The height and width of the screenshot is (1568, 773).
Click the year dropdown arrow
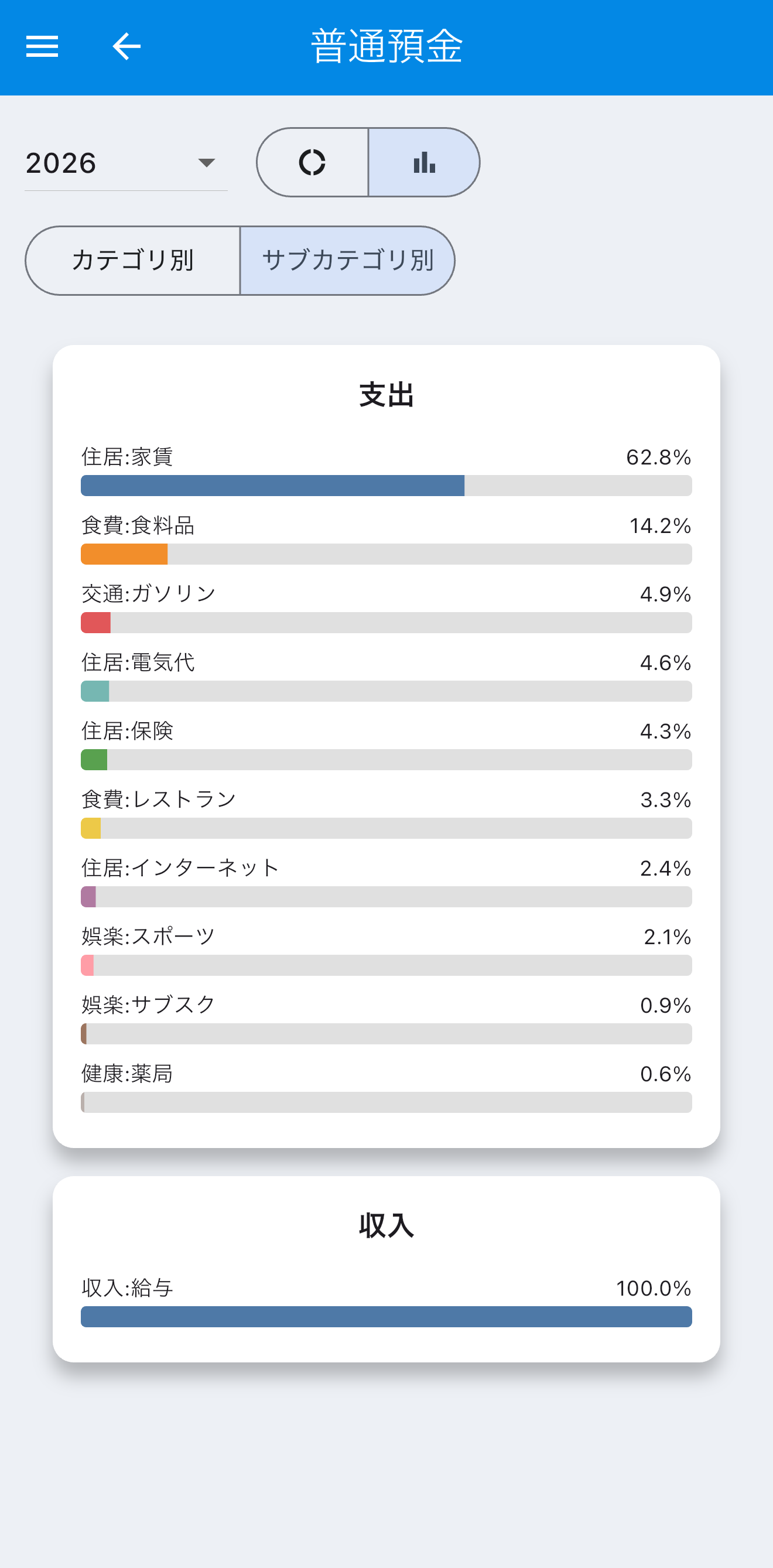tap(207, 163)
